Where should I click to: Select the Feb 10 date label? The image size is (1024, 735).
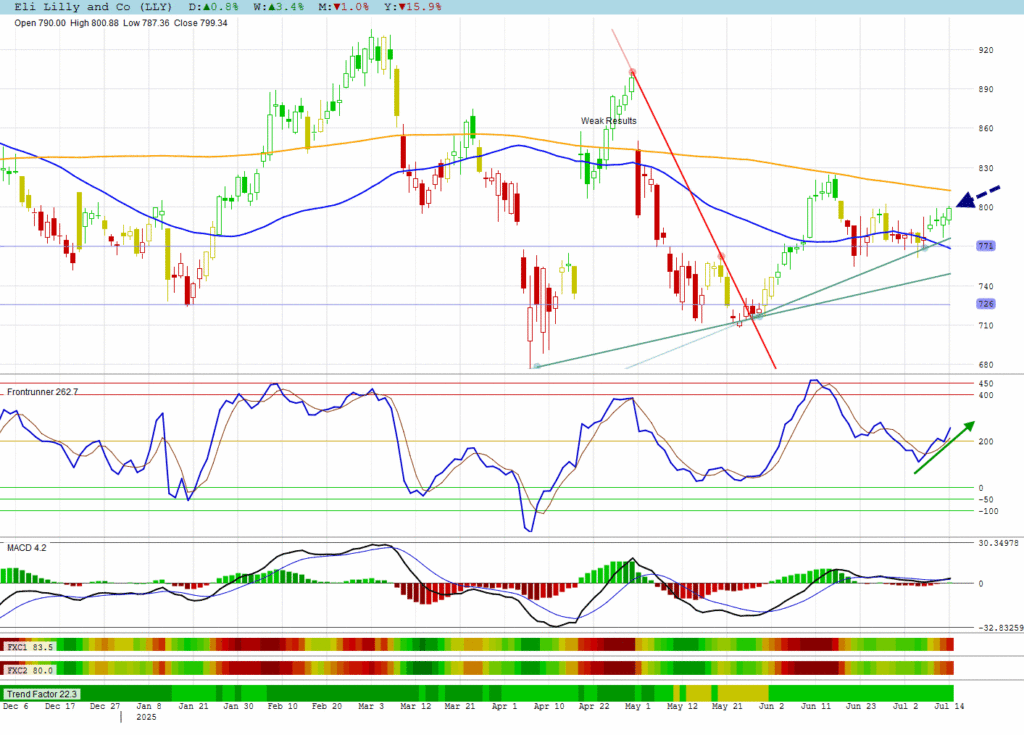(282, 706)
